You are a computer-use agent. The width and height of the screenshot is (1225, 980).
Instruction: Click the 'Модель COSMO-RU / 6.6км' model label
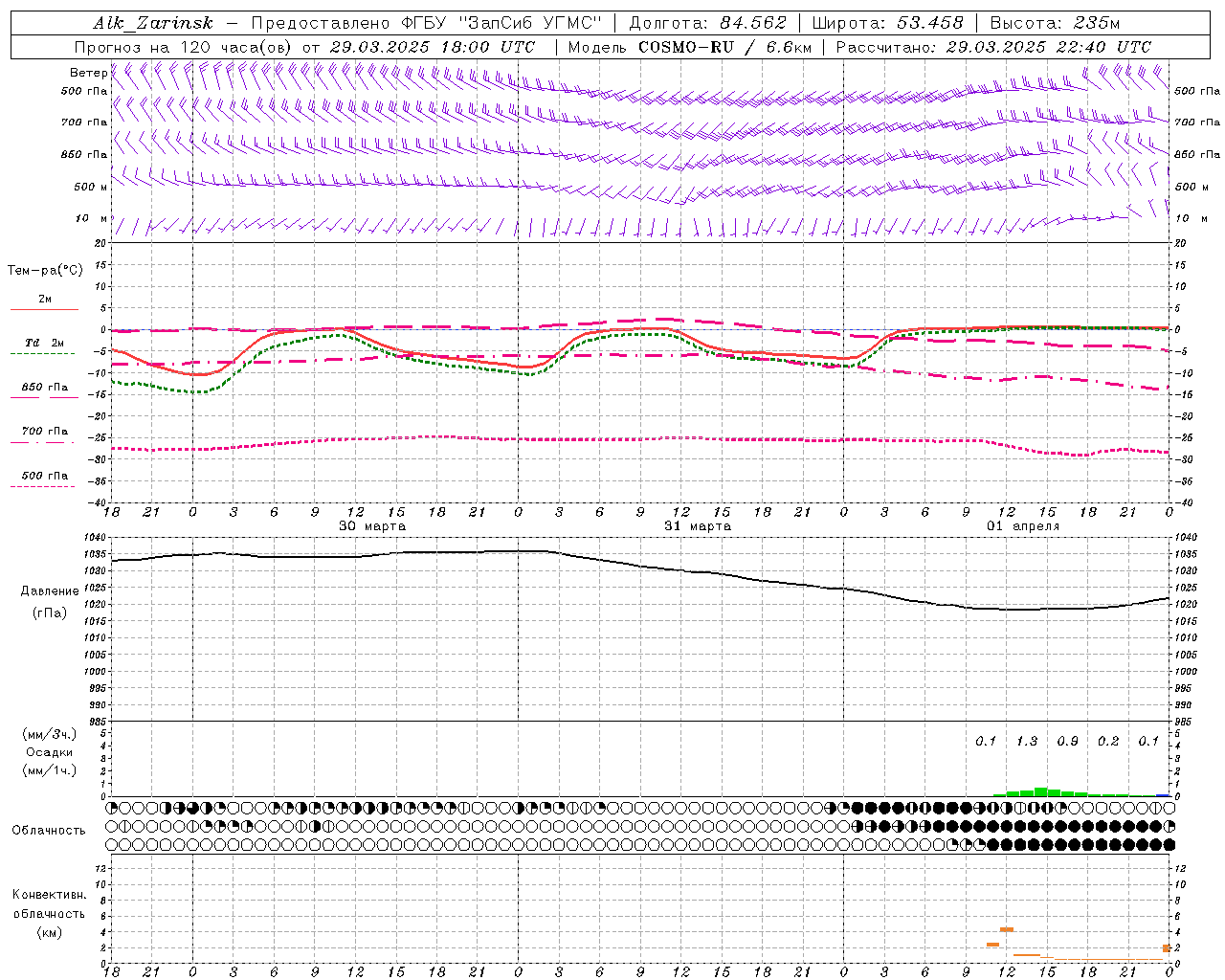[x=689, y=47]
